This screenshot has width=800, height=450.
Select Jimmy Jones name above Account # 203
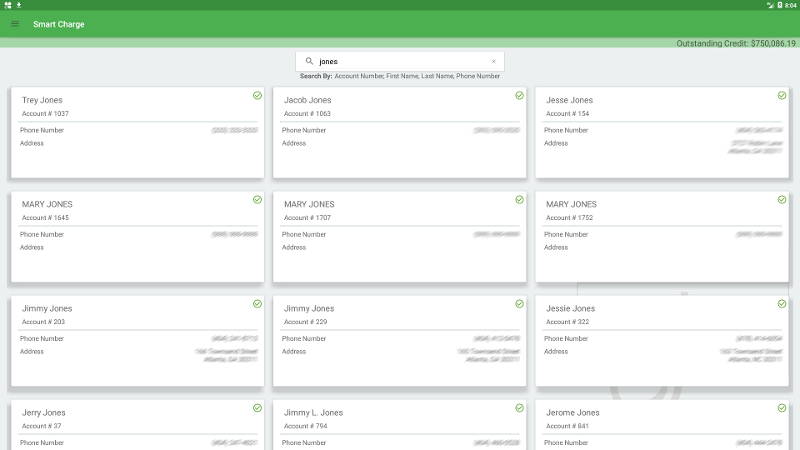click(47, 309)
